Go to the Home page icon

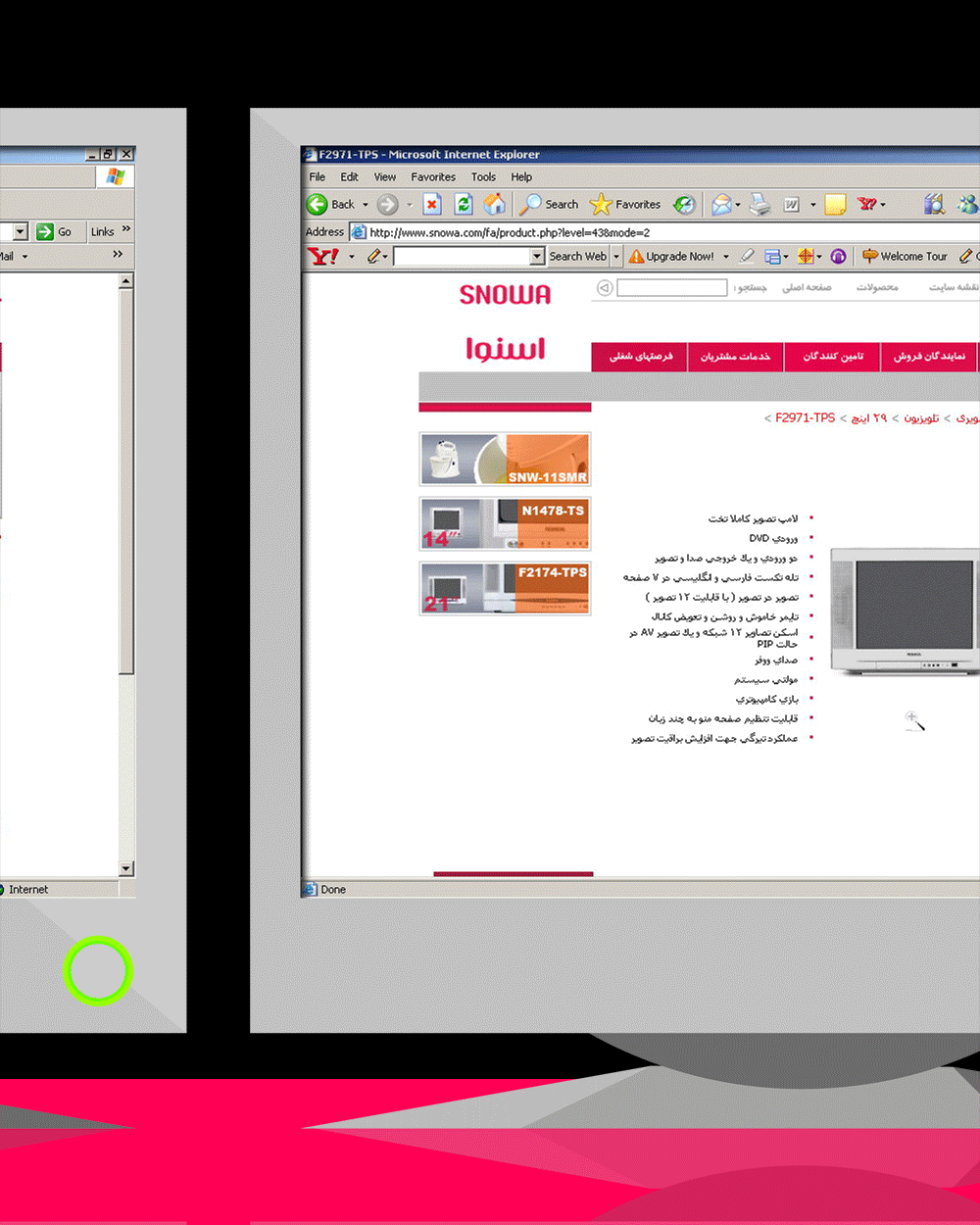click(x=495, y=204)
